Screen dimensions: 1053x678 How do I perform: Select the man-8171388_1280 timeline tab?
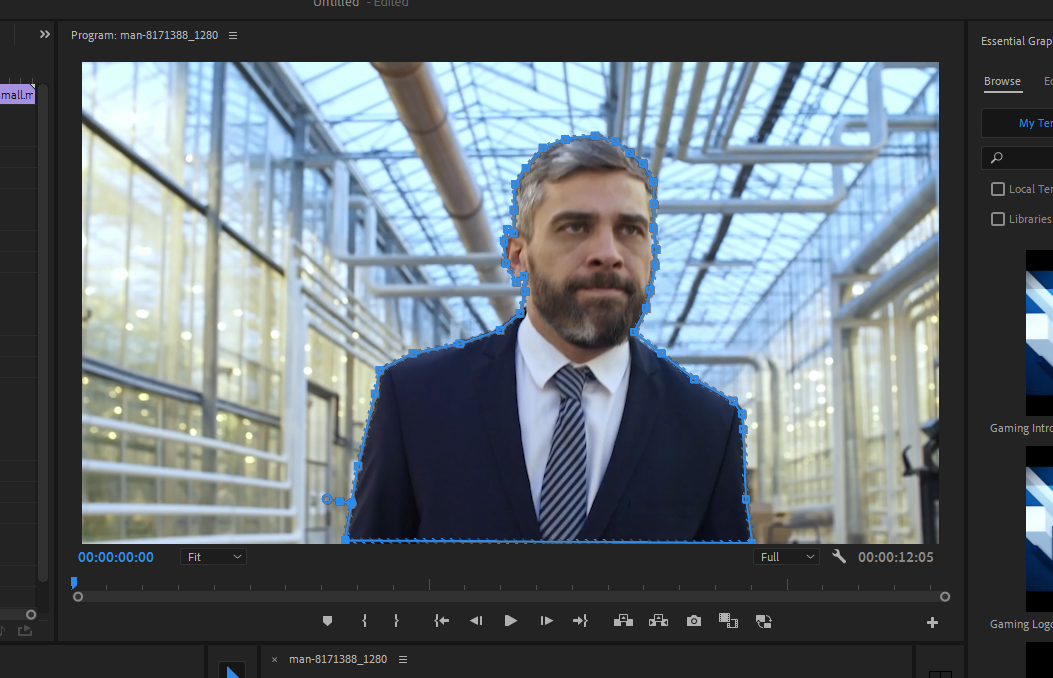(337, 659)
